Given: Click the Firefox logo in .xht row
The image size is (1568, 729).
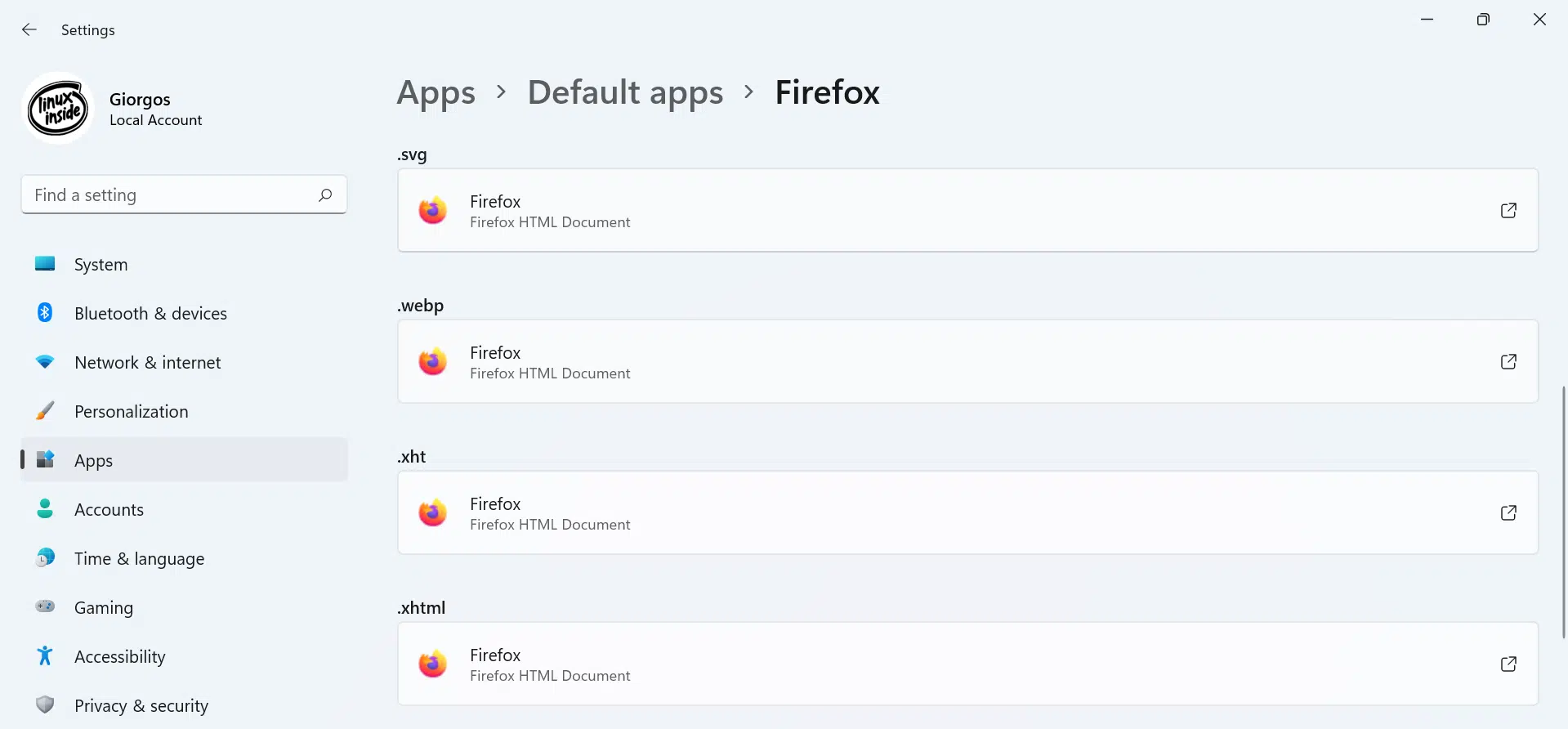Looking at the screenshot, I should pos(432,512).
